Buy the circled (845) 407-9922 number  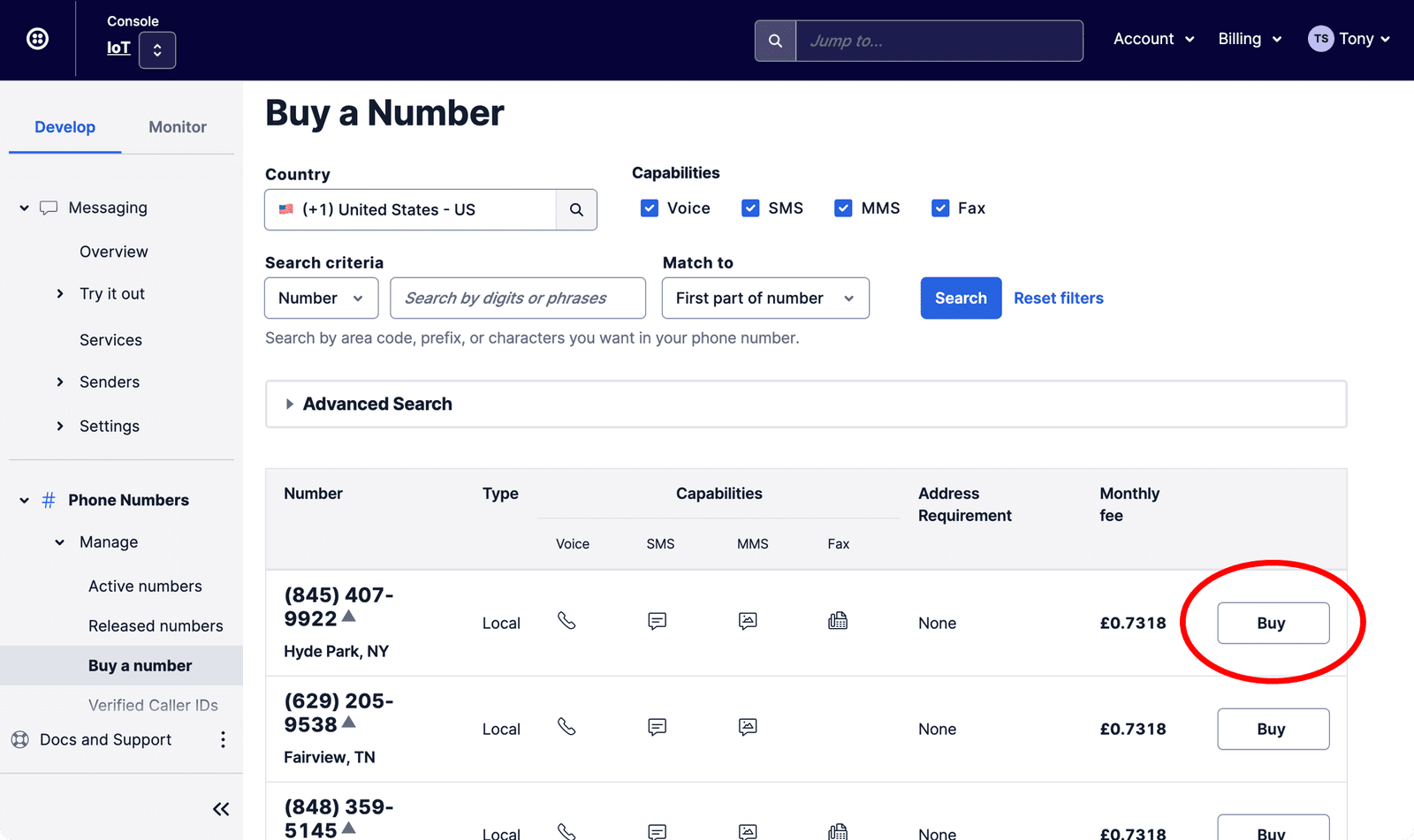coord(1273,623)
